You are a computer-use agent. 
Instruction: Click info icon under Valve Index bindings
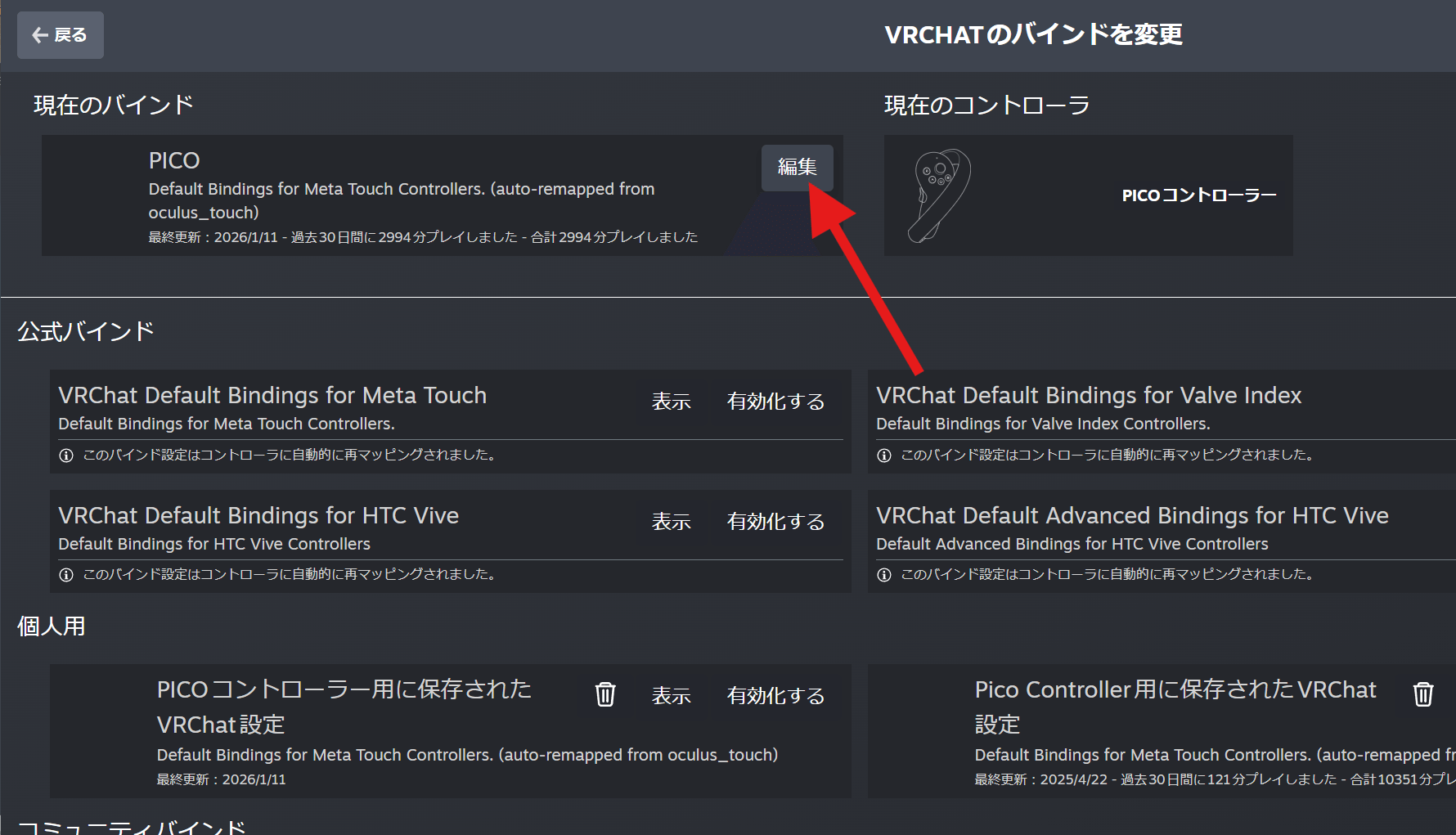pos(884,456)
